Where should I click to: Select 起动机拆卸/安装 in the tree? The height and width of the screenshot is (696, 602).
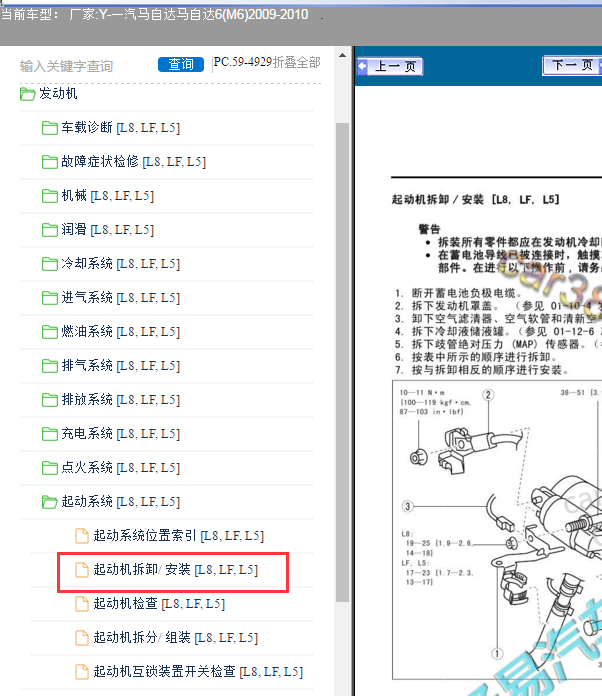click(175, 570)
